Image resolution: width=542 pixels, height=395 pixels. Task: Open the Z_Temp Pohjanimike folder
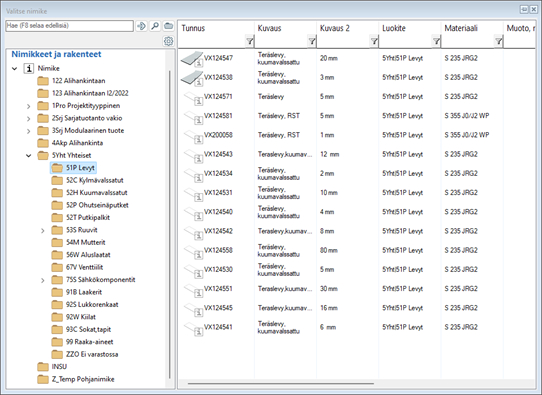(x=76, y=379)
